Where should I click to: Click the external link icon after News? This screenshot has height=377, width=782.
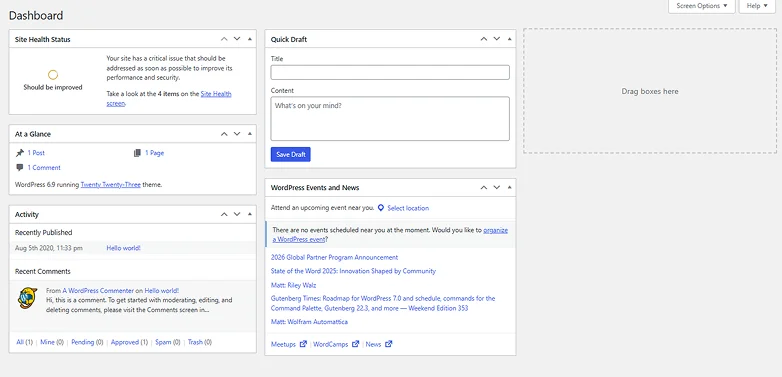tap(389, 344)
